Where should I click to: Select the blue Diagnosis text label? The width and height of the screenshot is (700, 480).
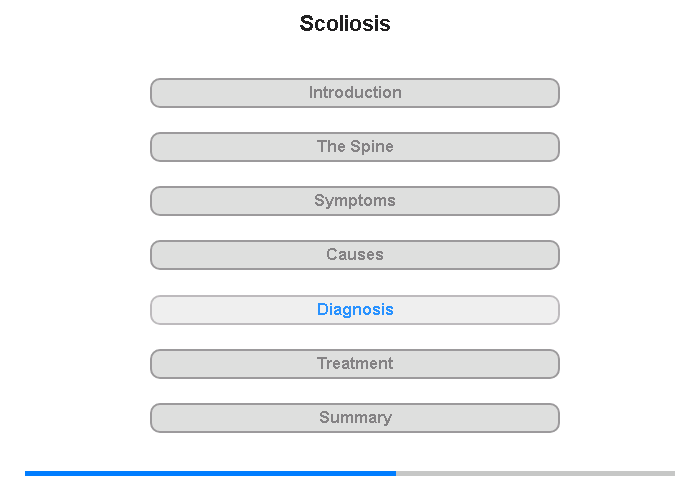coord(355,309)
